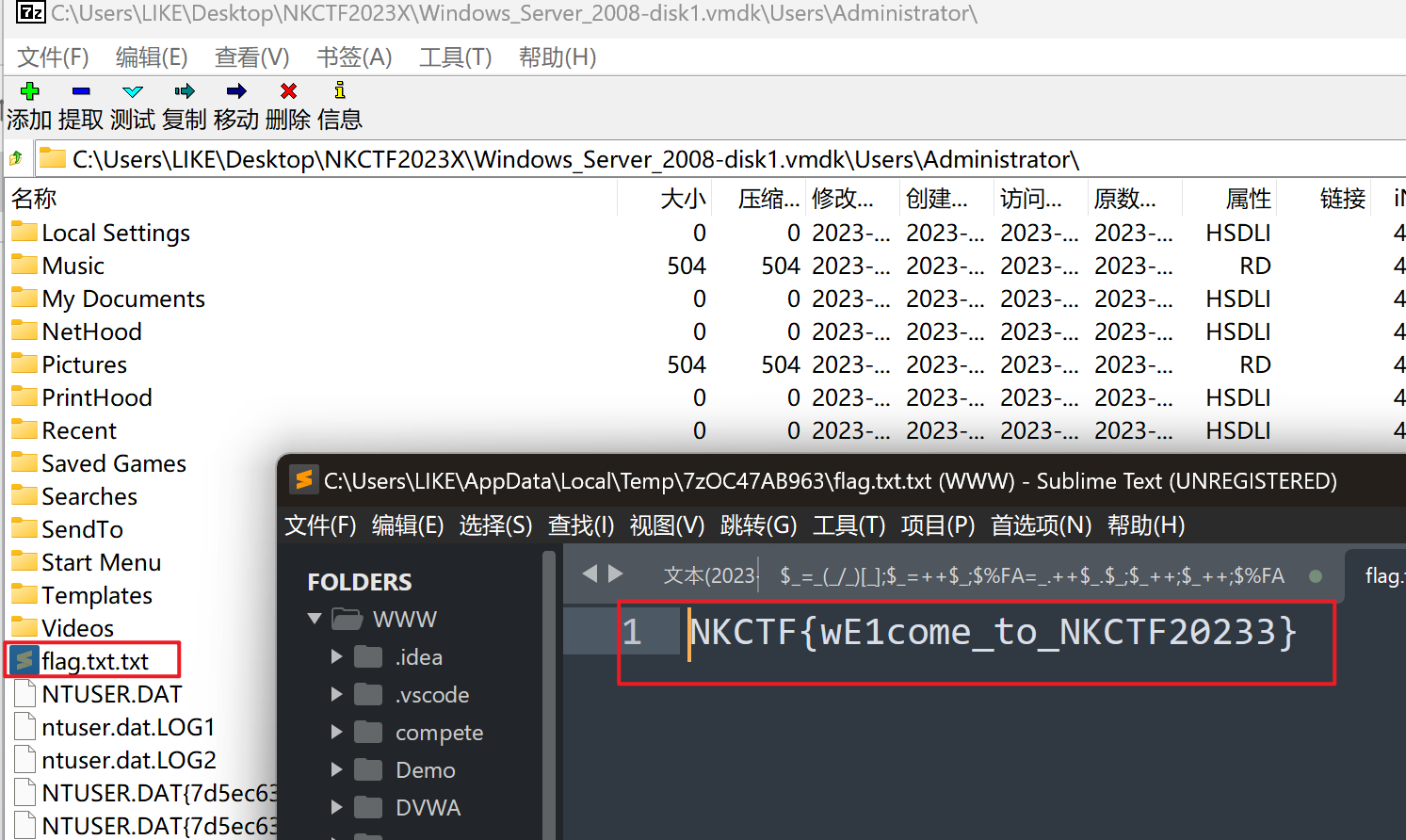Click the red Delete (删除) X icon
The width and height of the screenshot is (1406, 840).
pos(288,90)
